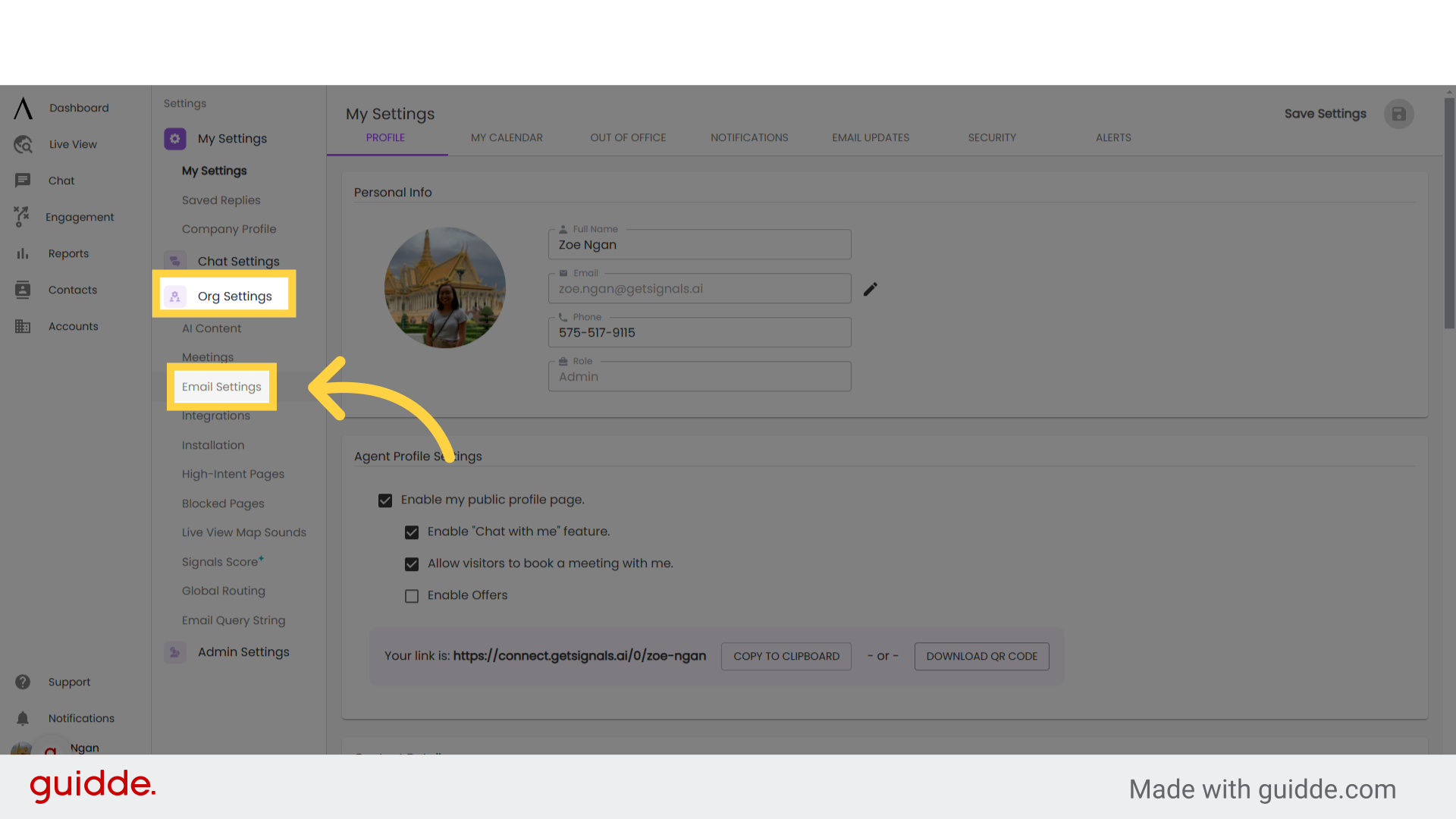This screenshot has width=1456, height=819.
Task: Toggle Allow visitors to book meeting checkbox
Action: click(412, 564)
